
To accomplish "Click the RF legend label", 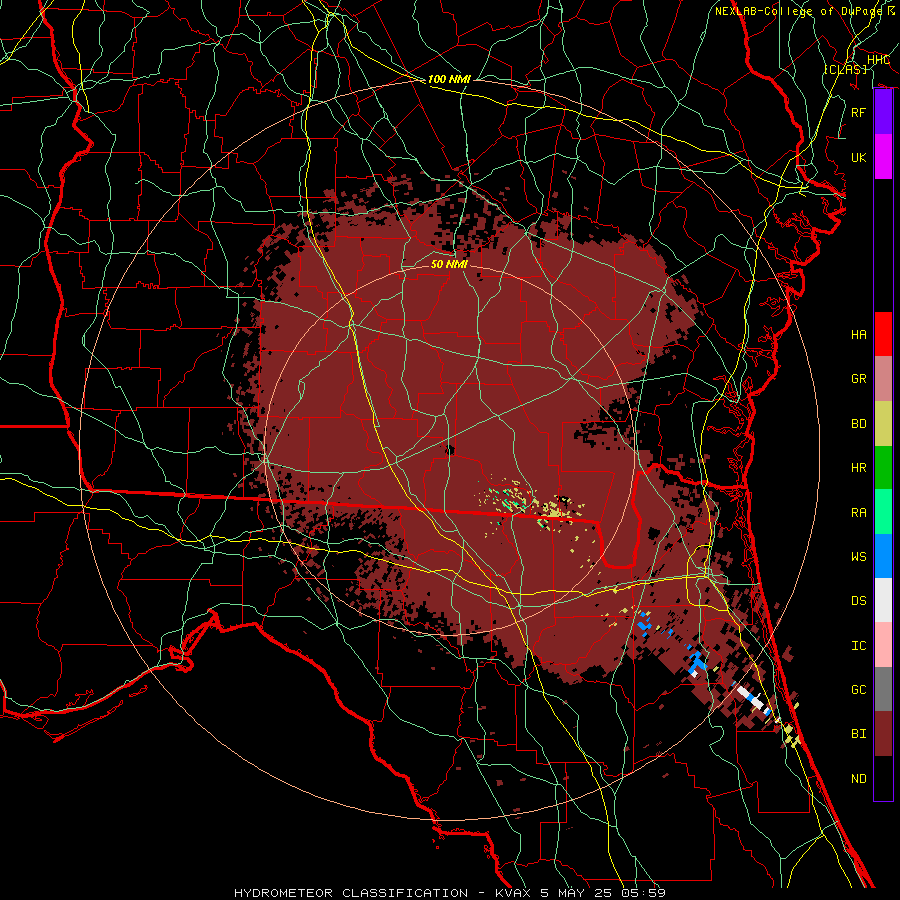I will [859, 112].
